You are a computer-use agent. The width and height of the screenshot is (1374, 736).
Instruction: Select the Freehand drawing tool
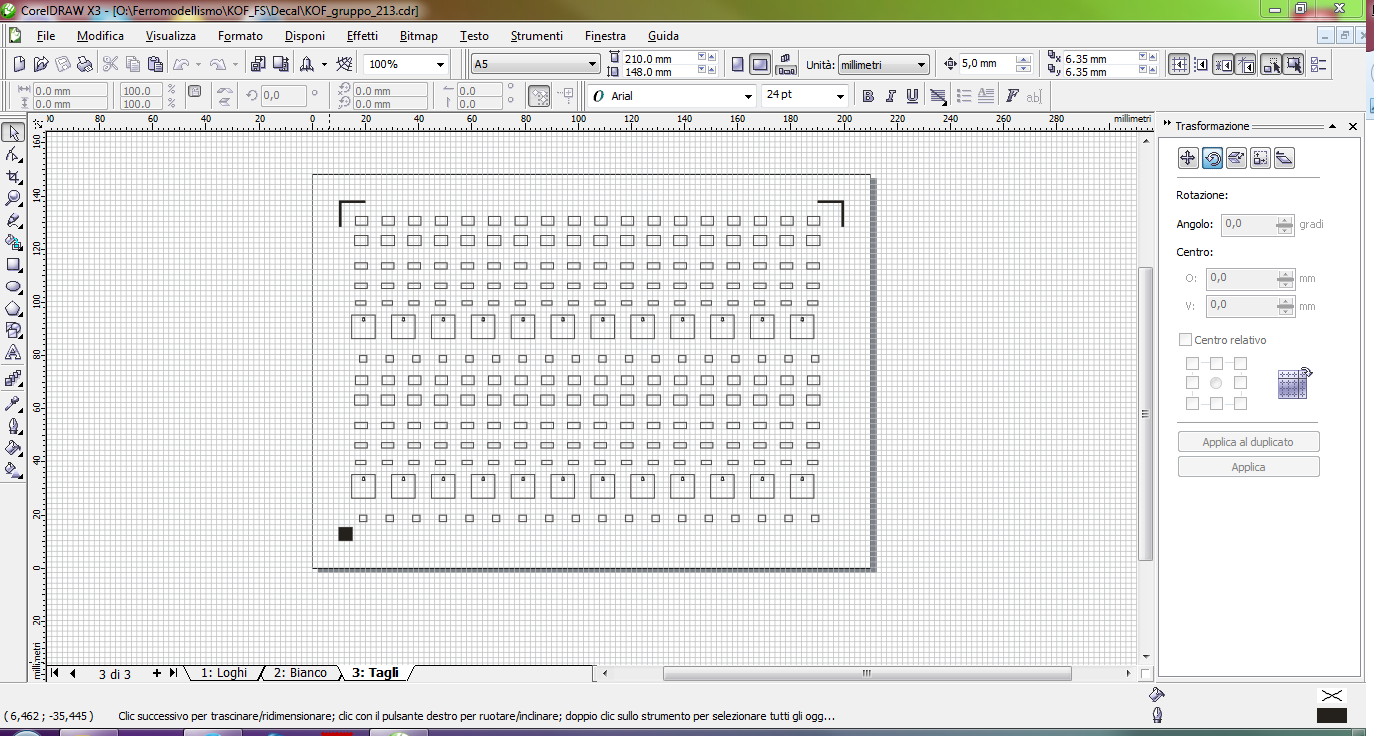point(13,220)
